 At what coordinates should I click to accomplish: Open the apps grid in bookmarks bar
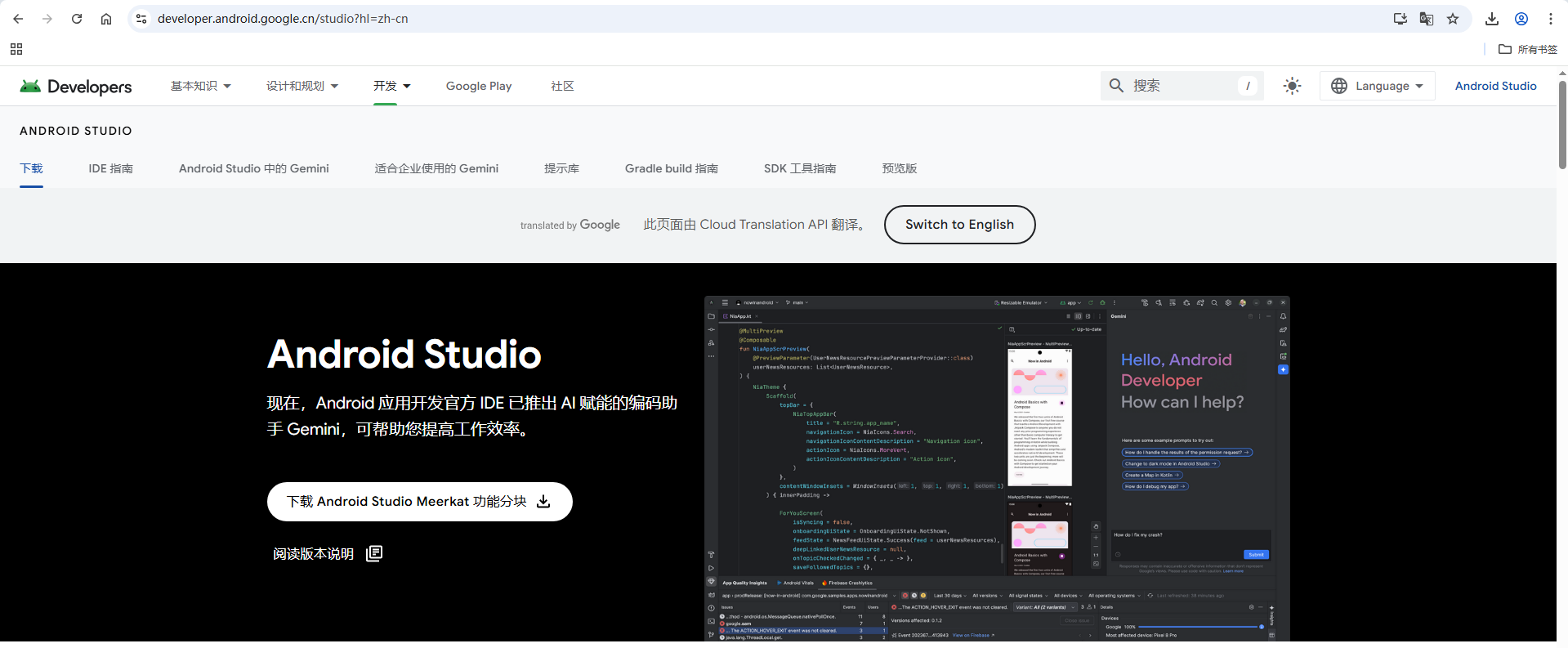16,49
